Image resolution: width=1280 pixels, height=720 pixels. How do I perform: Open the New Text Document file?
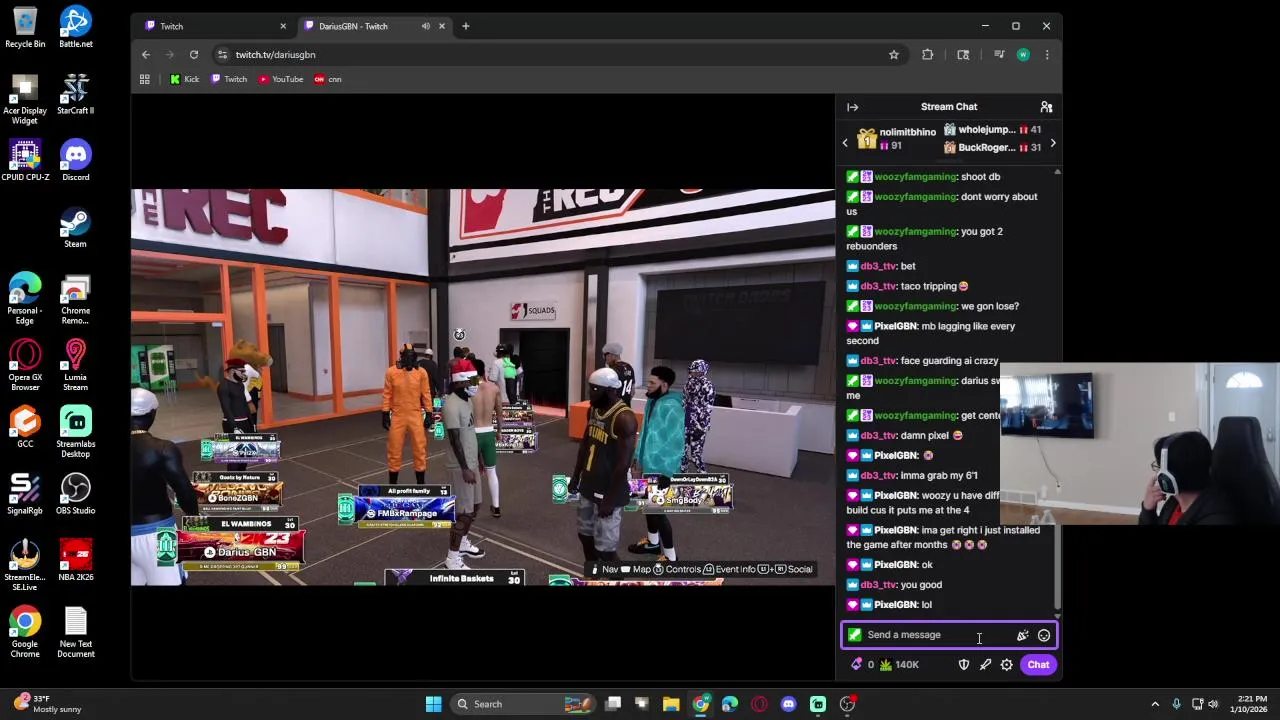(76, 632)
